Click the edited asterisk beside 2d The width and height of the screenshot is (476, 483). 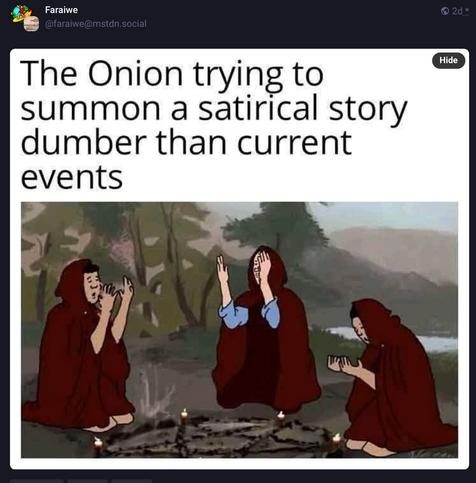pos(467,10)
